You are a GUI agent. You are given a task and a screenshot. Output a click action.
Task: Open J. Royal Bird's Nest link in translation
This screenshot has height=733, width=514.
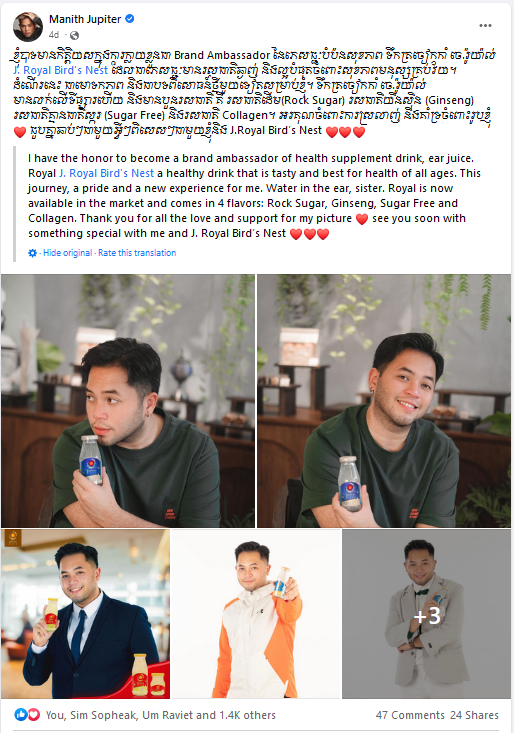107,173
